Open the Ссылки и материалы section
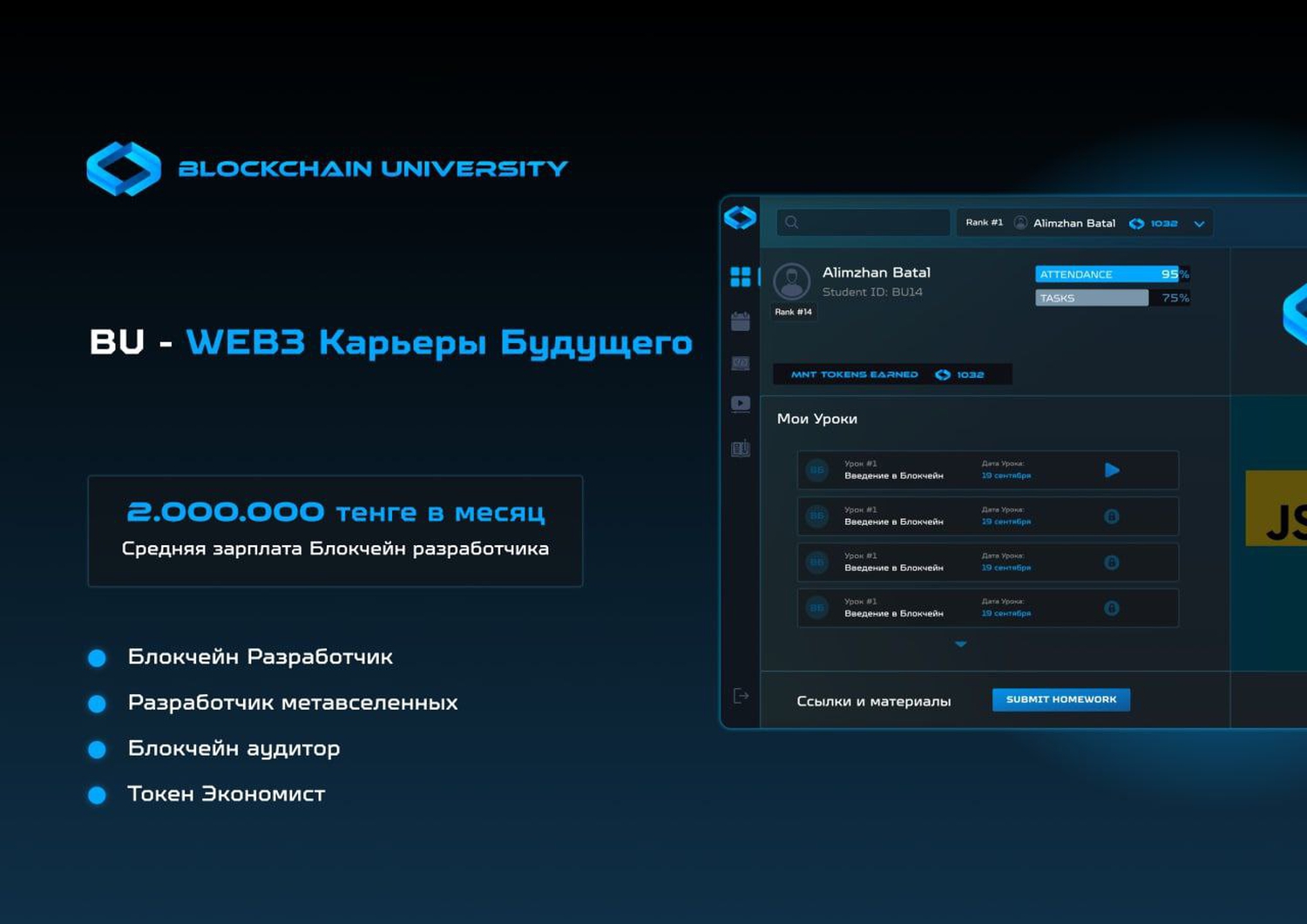Screen dimensions: 1307x924 coord(873,701)
